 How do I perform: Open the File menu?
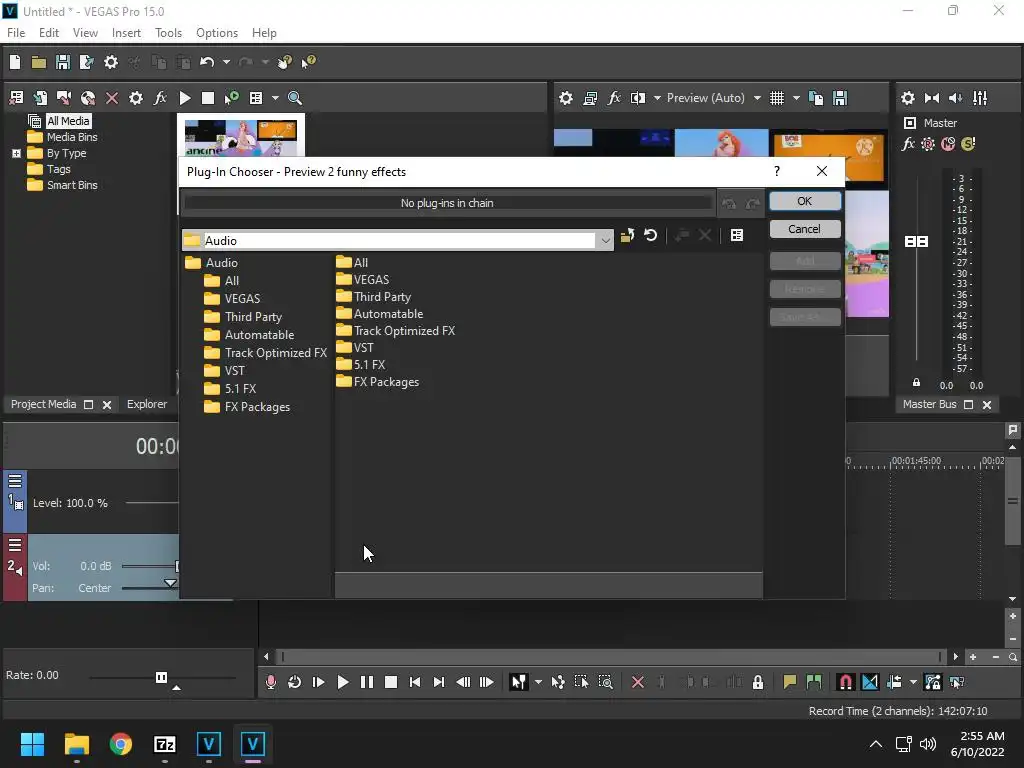16,33
